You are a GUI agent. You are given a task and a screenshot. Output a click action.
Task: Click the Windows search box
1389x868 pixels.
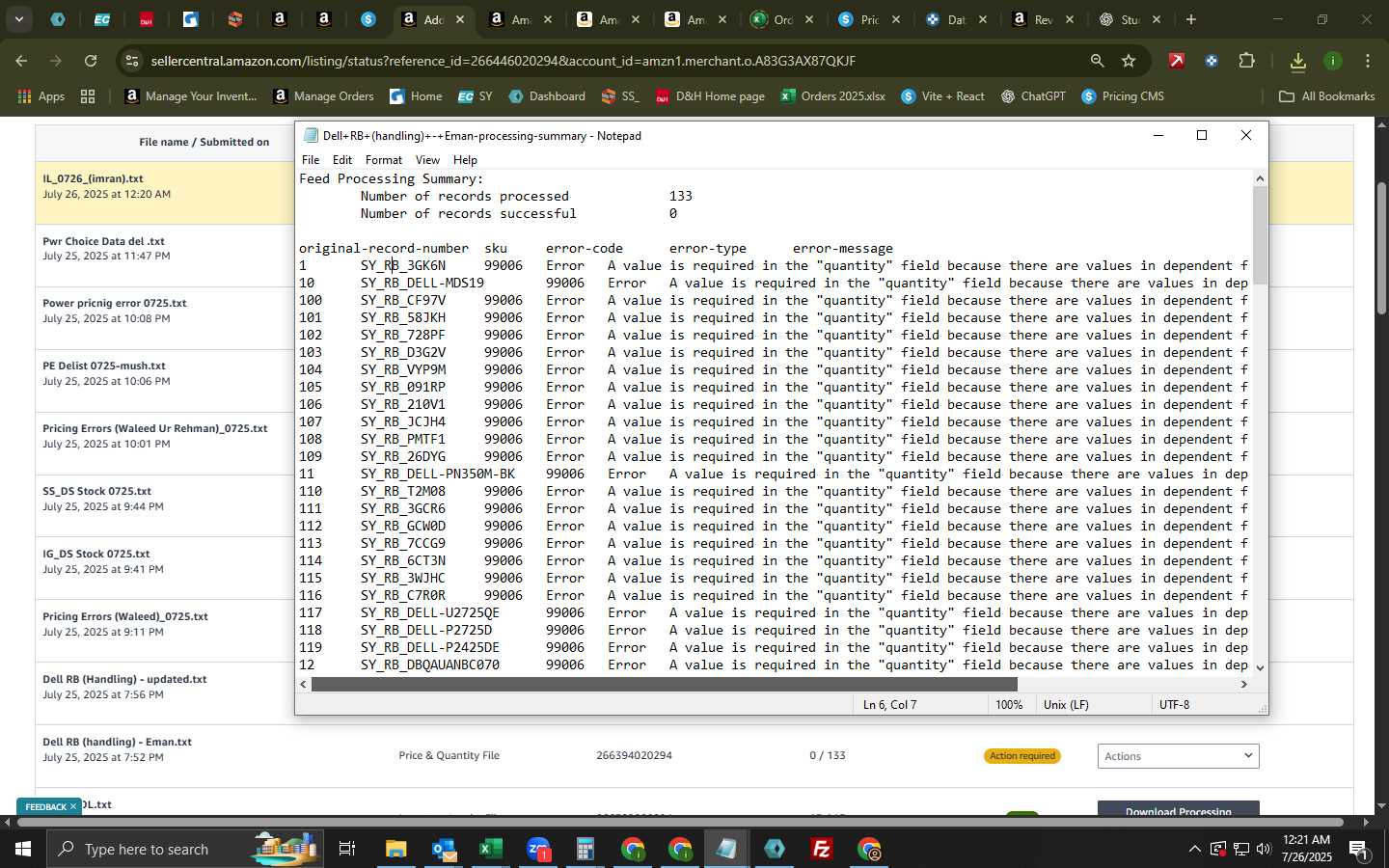click(183, 849)
